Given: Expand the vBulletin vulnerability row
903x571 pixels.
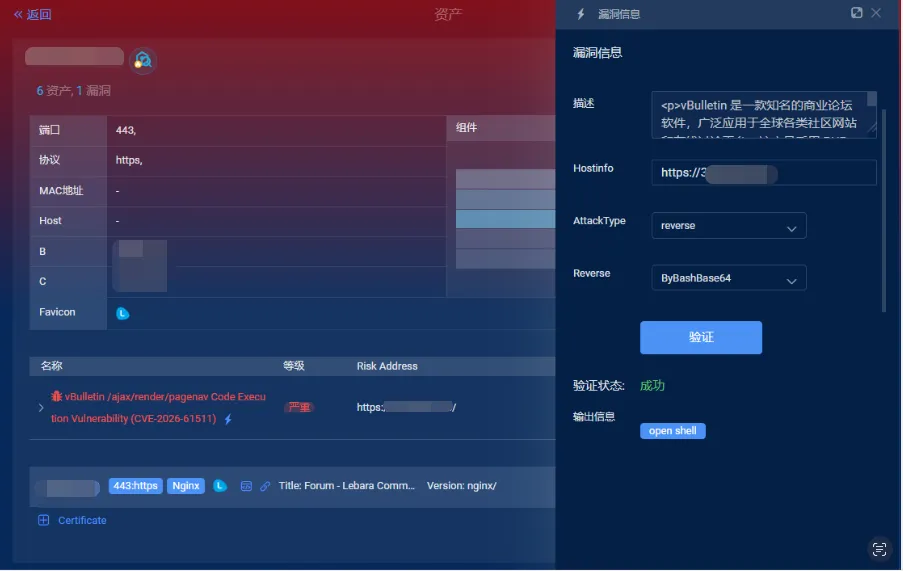Looking at the screenshot, I should [41, 408].
